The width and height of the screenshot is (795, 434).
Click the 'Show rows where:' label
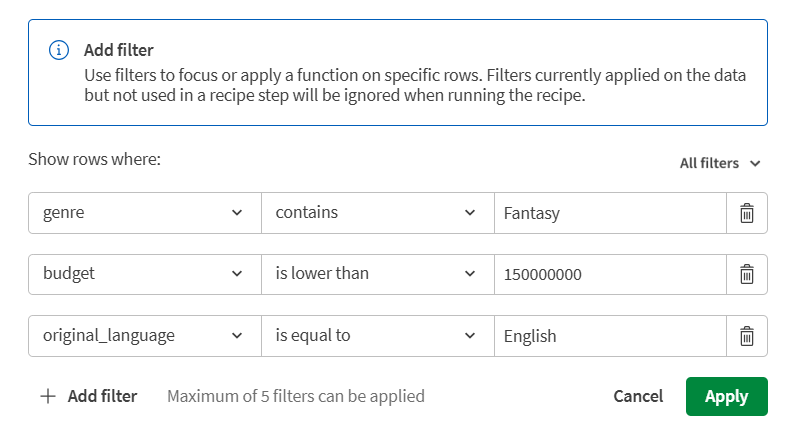94,159
